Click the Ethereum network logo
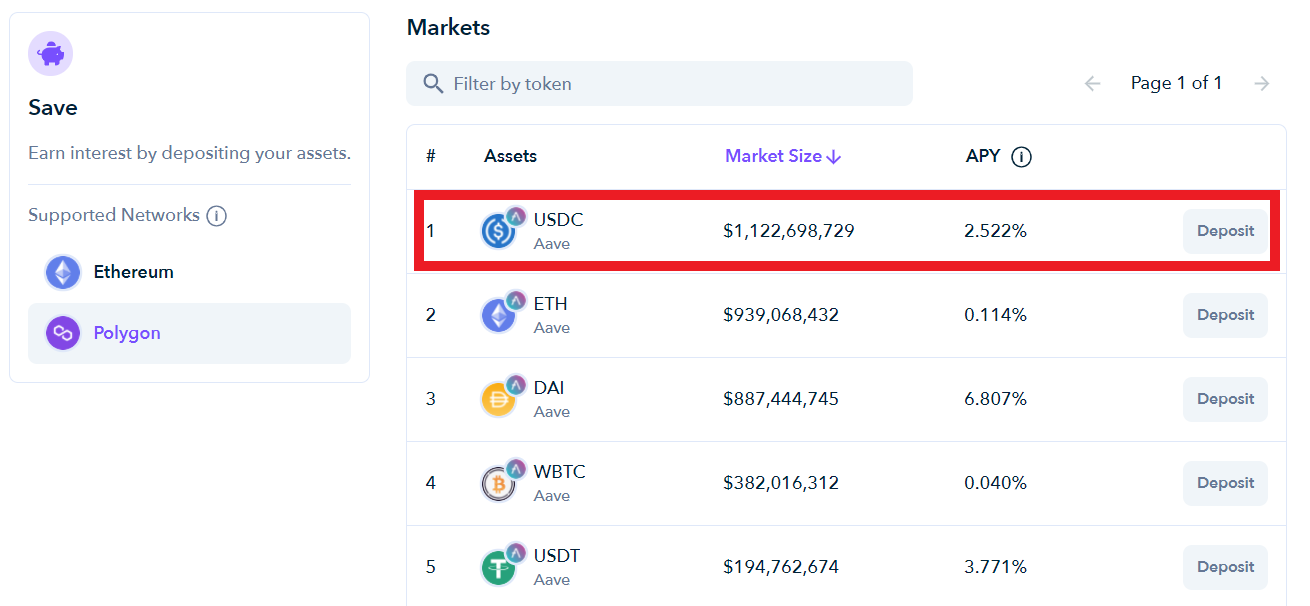This screenshot has width=1310, height=606. pyautogui.click(x=63, y=272)
